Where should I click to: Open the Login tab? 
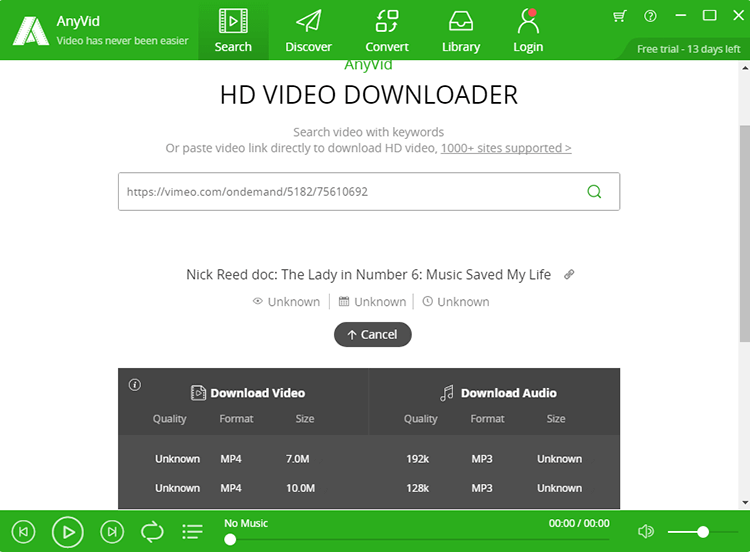click(x=528, y=30)
